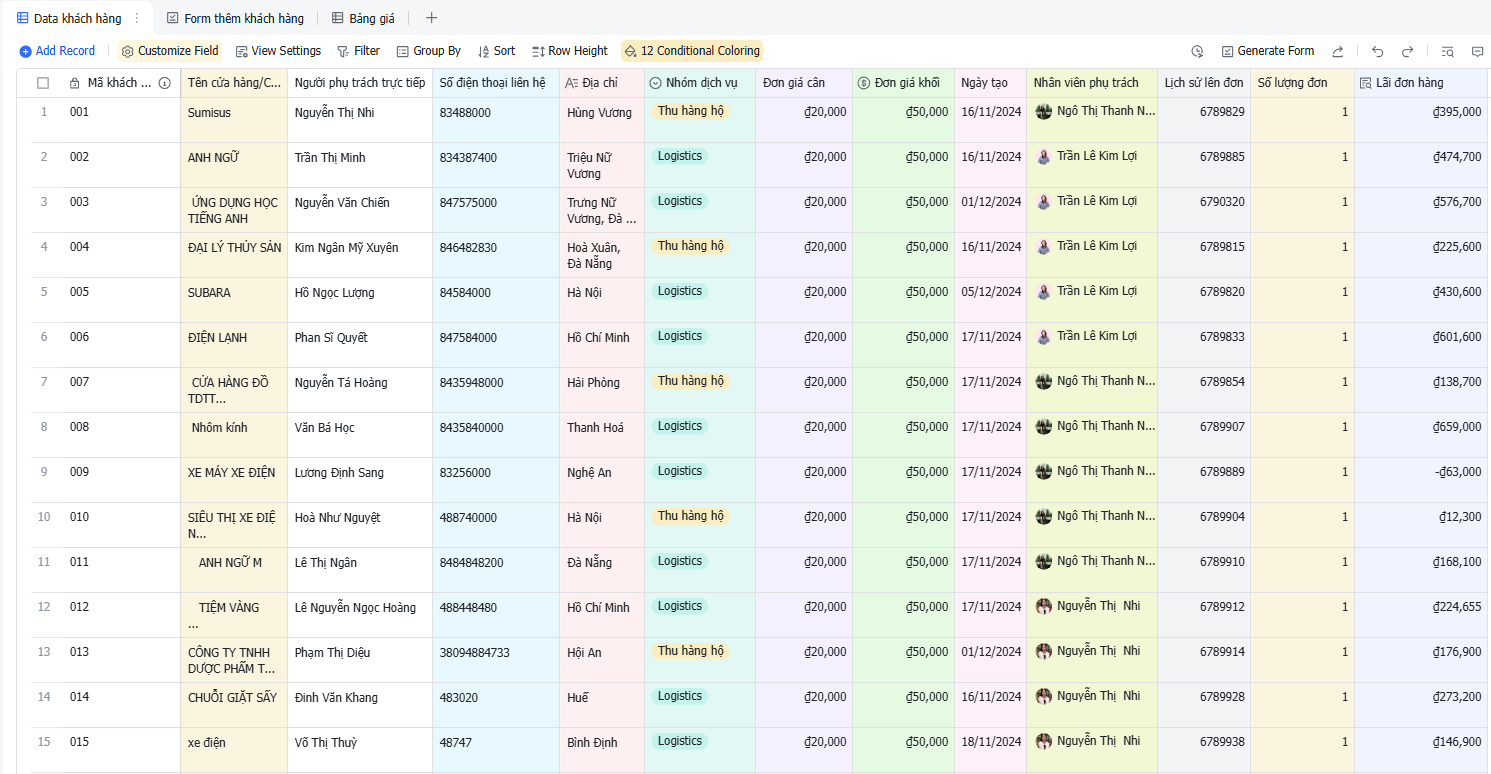Select the Lịch sử lên đơn column header
Viewport: 1491px width, 774px height.
click(1204, 83)
